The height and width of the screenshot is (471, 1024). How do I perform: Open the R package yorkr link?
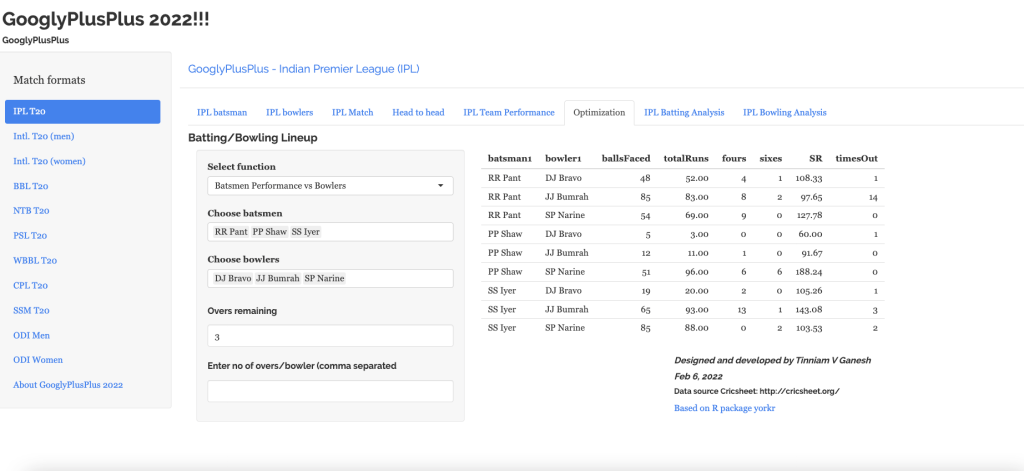click(x=724, y=408)
